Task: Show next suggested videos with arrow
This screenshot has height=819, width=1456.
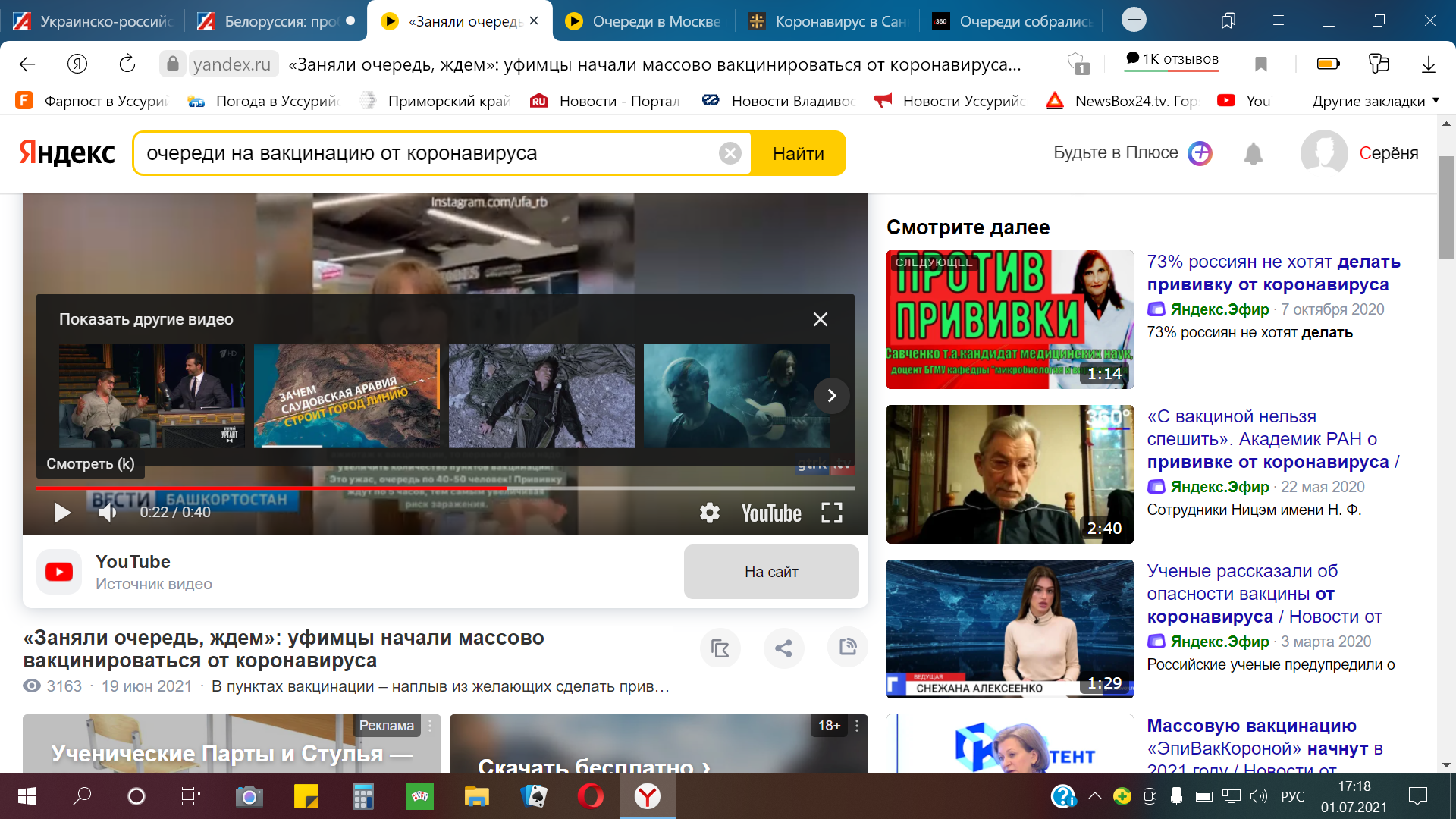Action: pyautogui.click(x=831, y=395)
